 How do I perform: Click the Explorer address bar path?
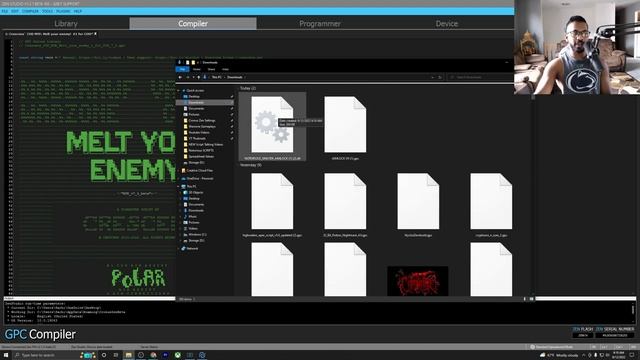[x=317, y=77]
